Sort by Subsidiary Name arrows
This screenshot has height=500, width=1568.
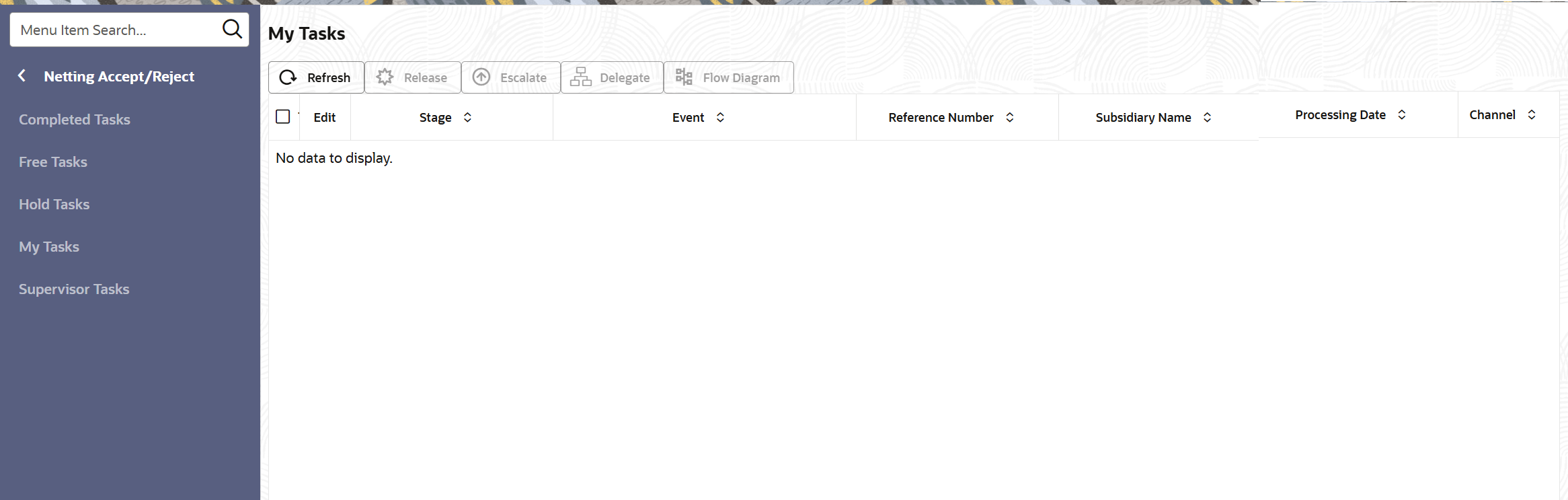click(1207, 117)
